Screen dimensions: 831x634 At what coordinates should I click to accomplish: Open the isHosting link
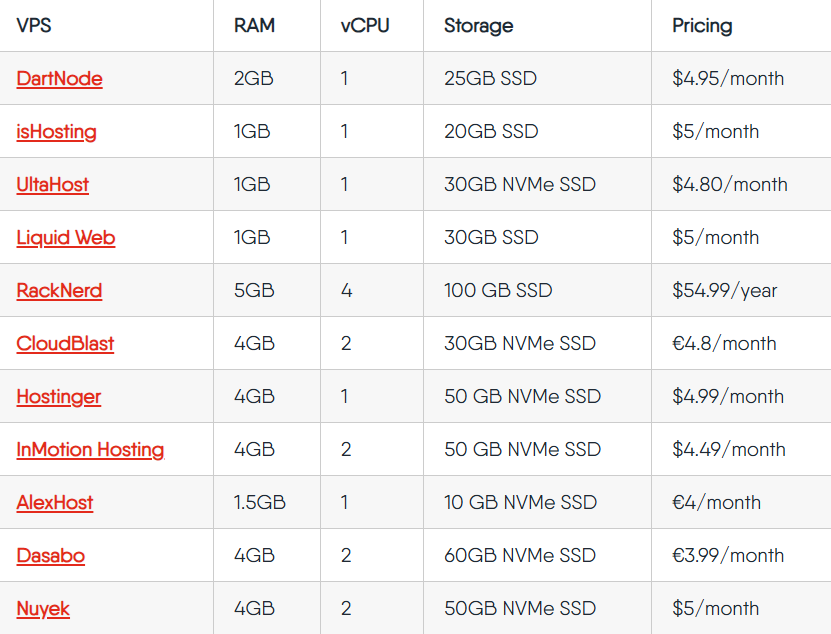click(x=56, y=131)
